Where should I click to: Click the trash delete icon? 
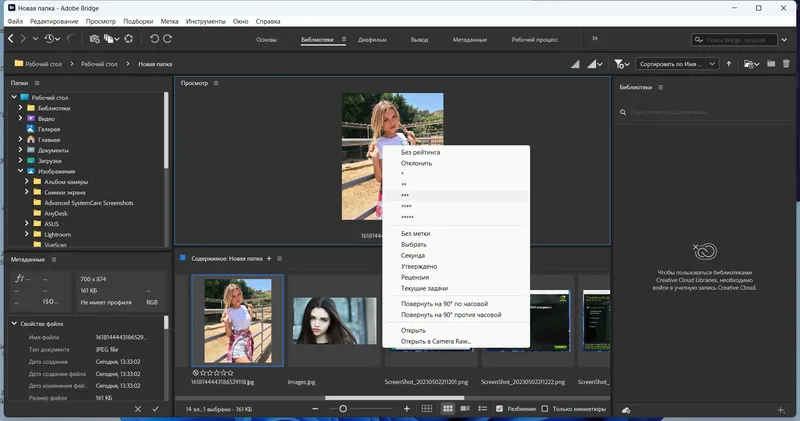coord(787,64)
